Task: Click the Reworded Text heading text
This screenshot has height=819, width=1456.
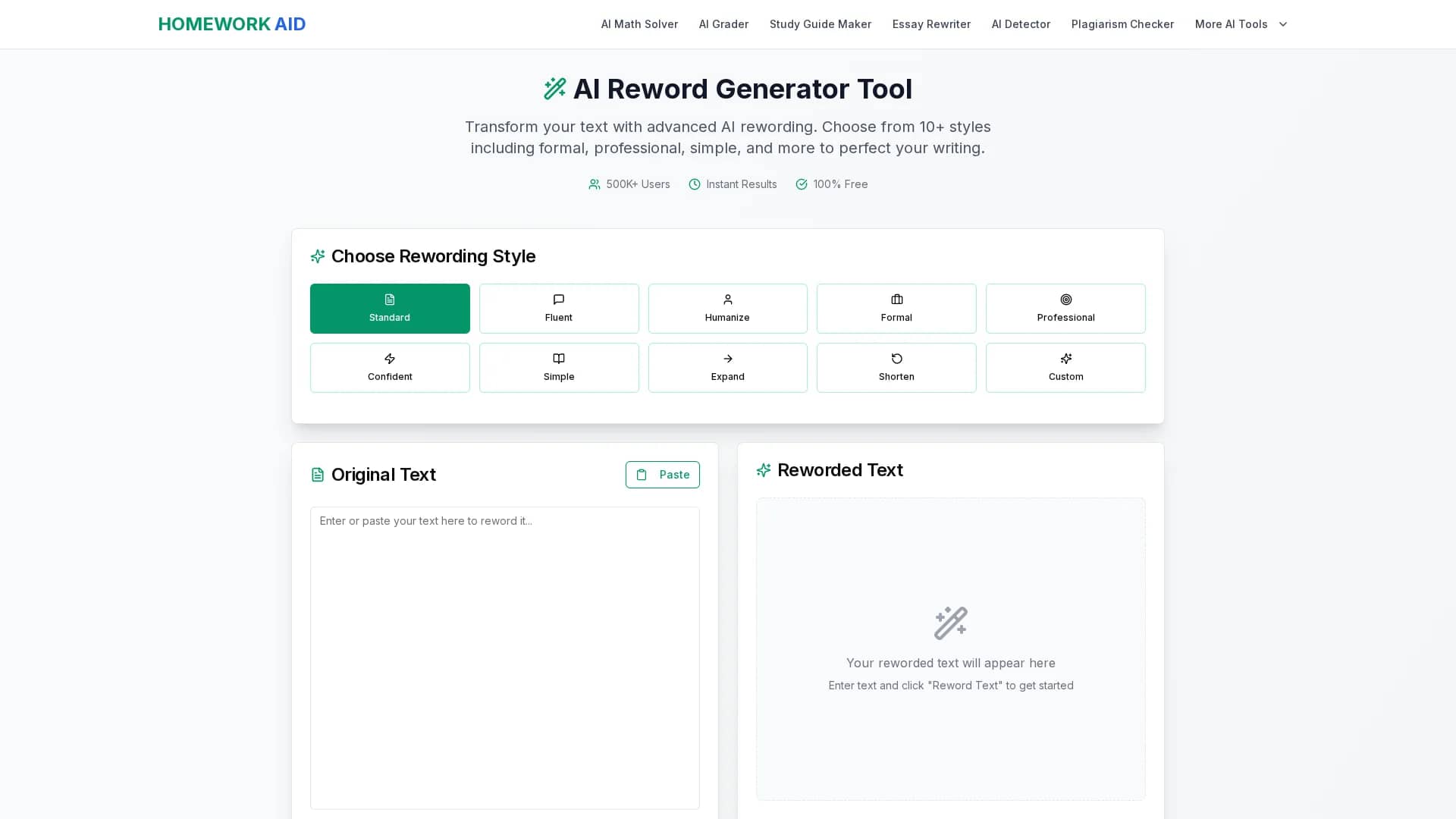Action: [x=840, y=470]
